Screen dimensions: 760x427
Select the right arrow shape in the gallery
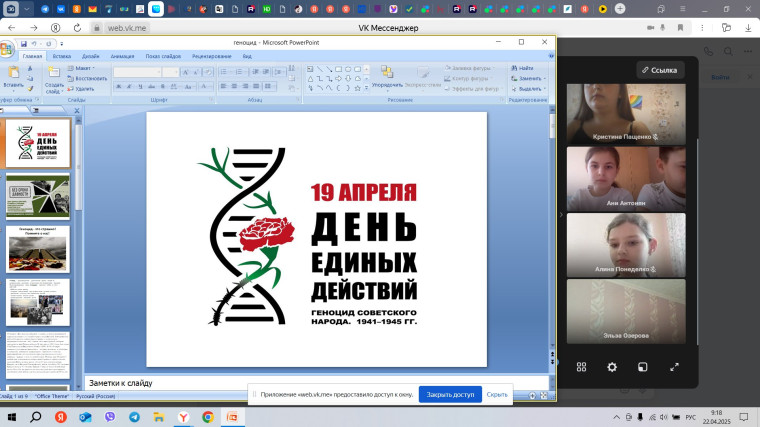coord(338,79)
